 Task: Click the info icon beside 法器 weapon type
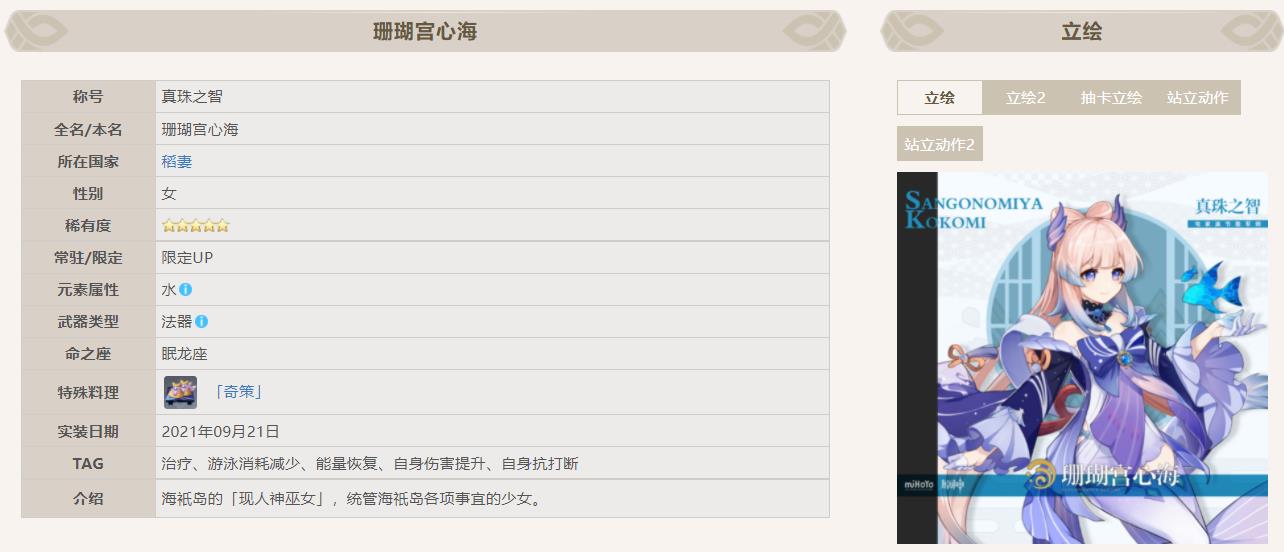click(x=201, y=322)
